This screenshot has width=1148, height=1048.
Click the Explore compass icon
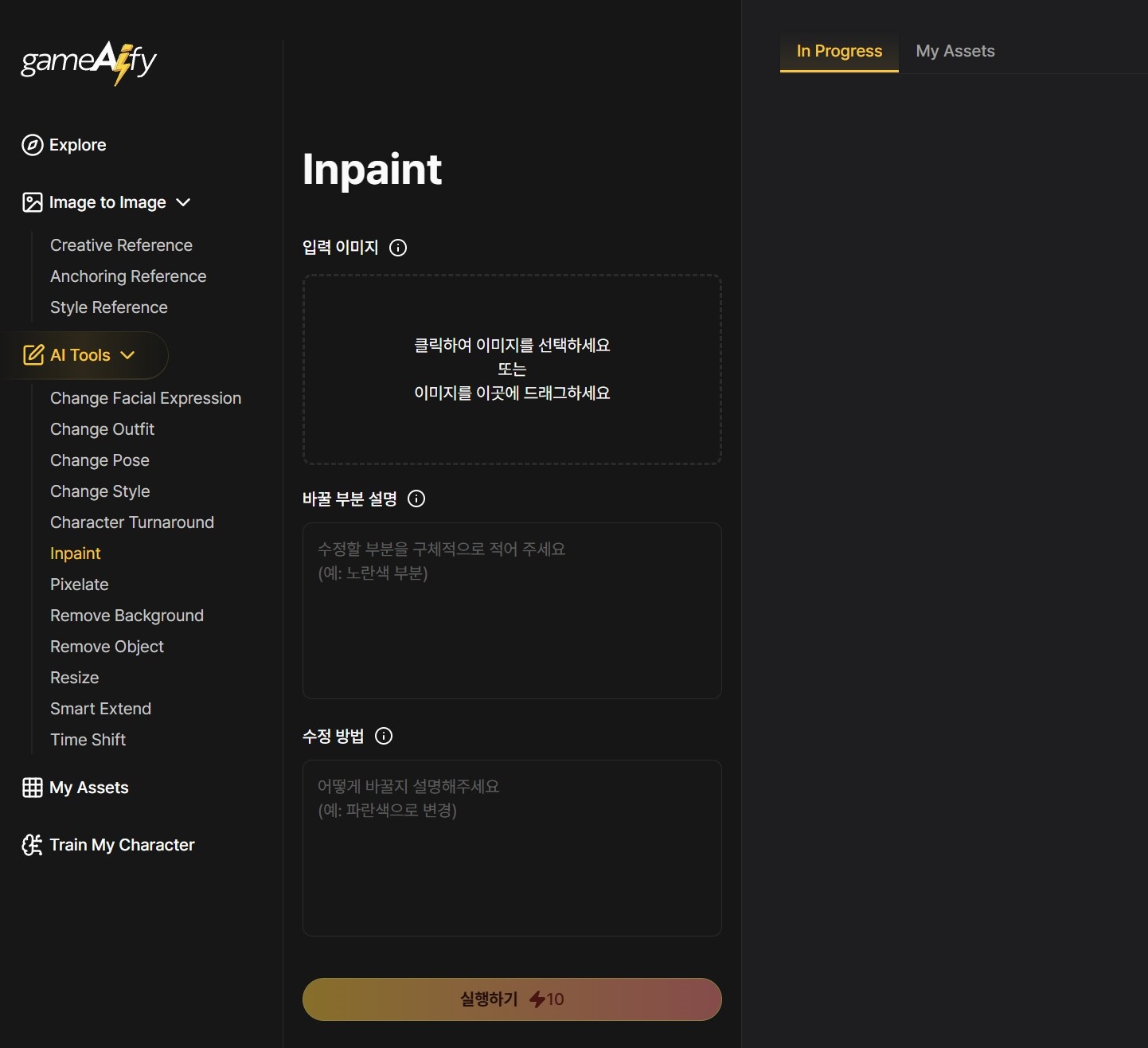[33, 145]
